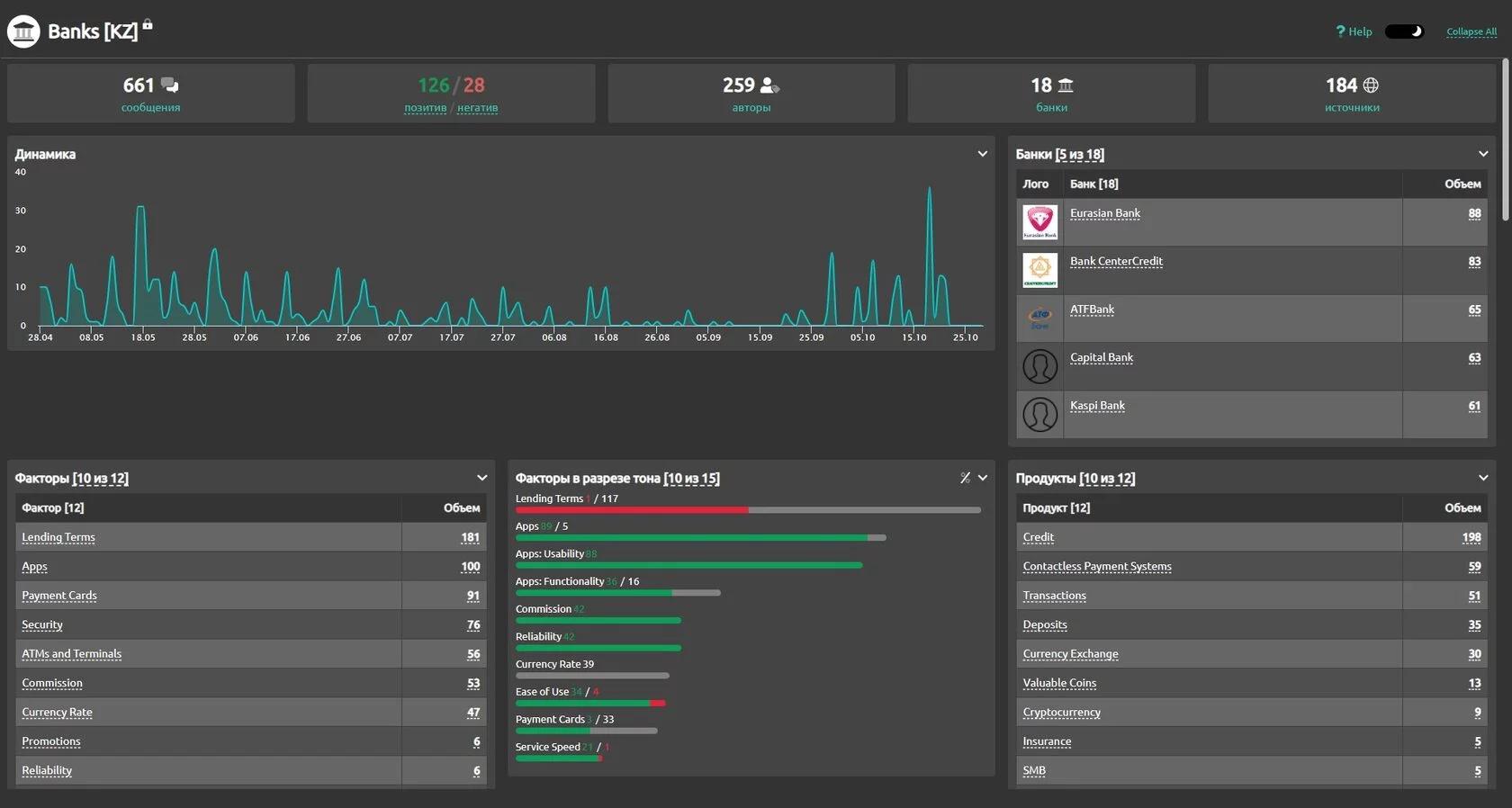This screenshot has height=808, width=1512.
Task: Collapse the Факторы panel with its chevron
Action: pos(481,478)
